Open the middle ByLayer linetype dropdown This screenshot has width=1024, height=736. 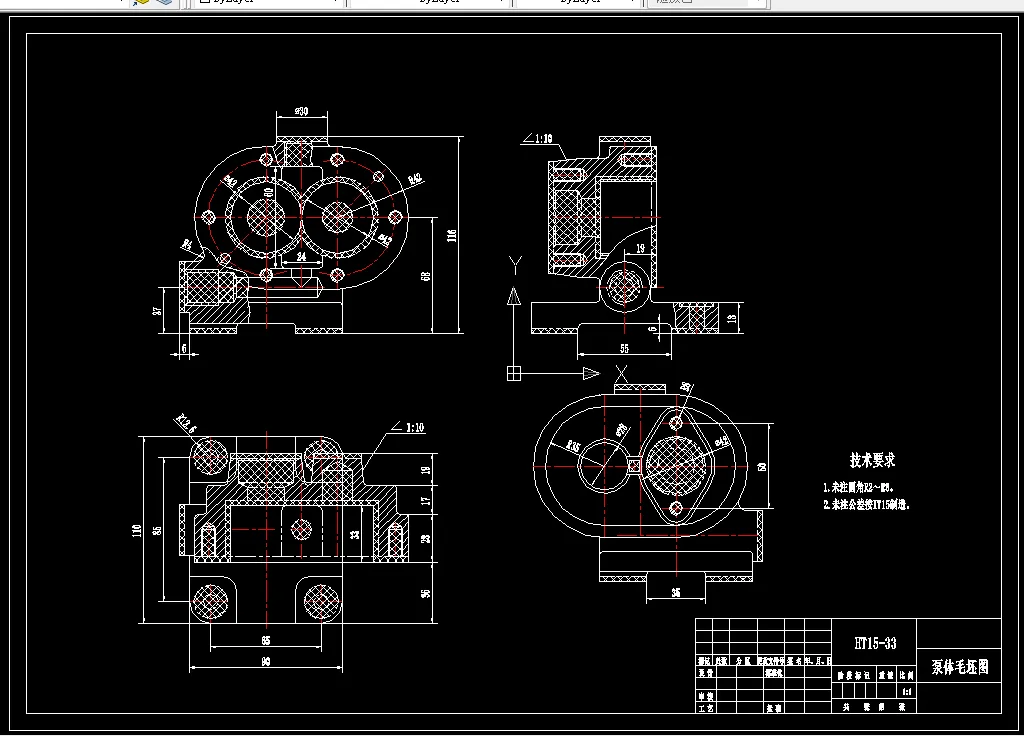point(430,2)
